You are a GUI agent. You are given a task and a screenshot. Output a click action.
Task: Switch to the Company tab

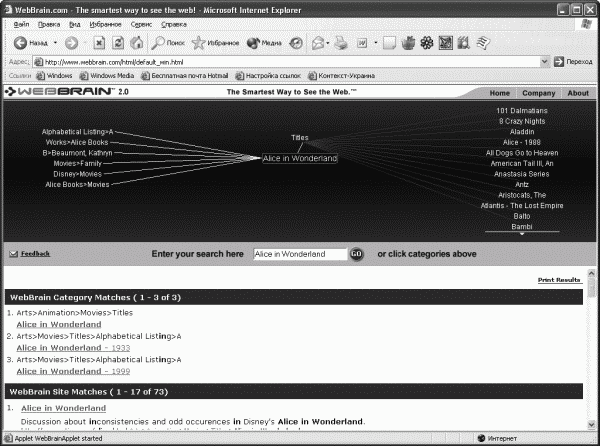(x=538, y=93)
